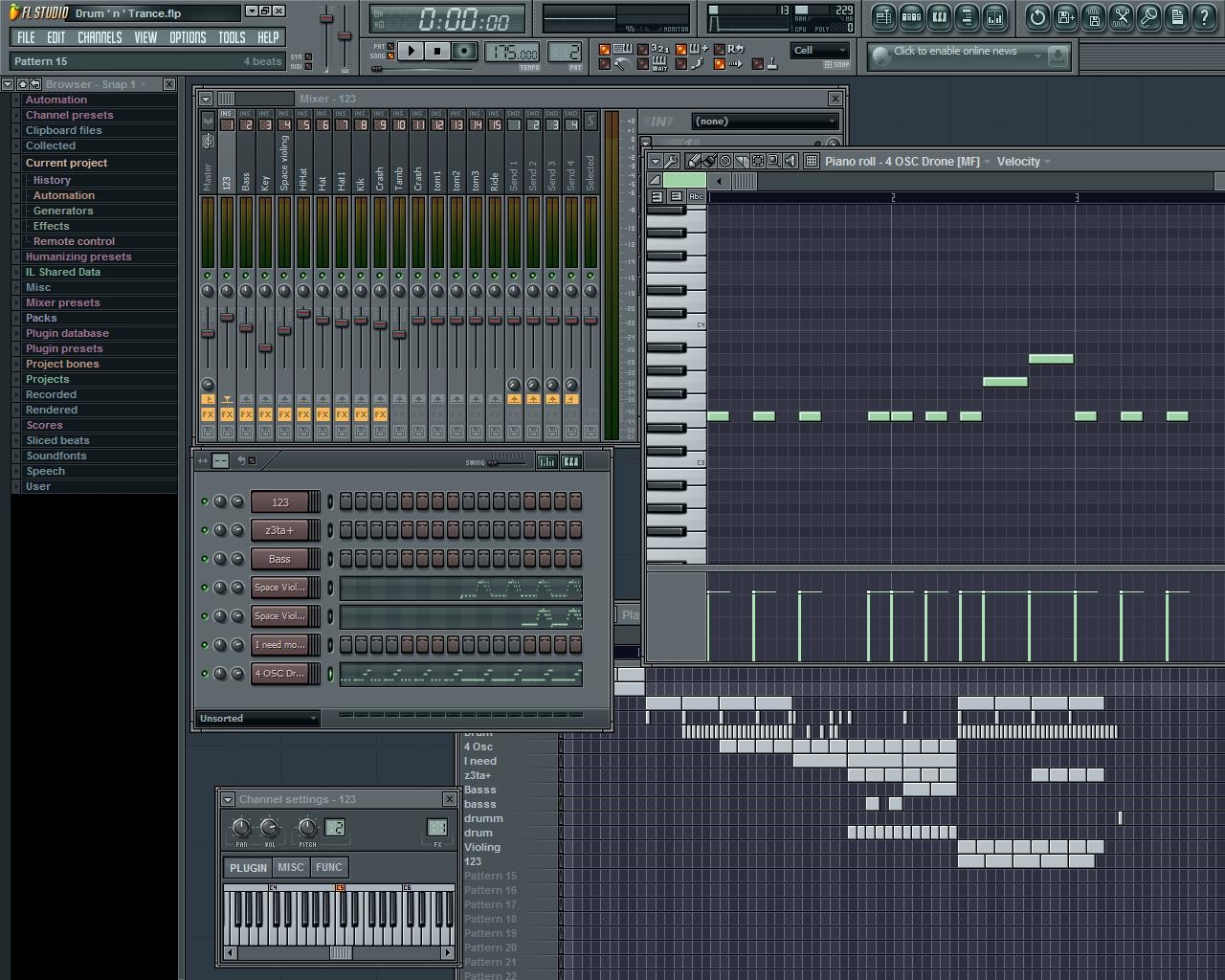
Task: Select the Delete tool in piano roll
Action: coord(725,161)
